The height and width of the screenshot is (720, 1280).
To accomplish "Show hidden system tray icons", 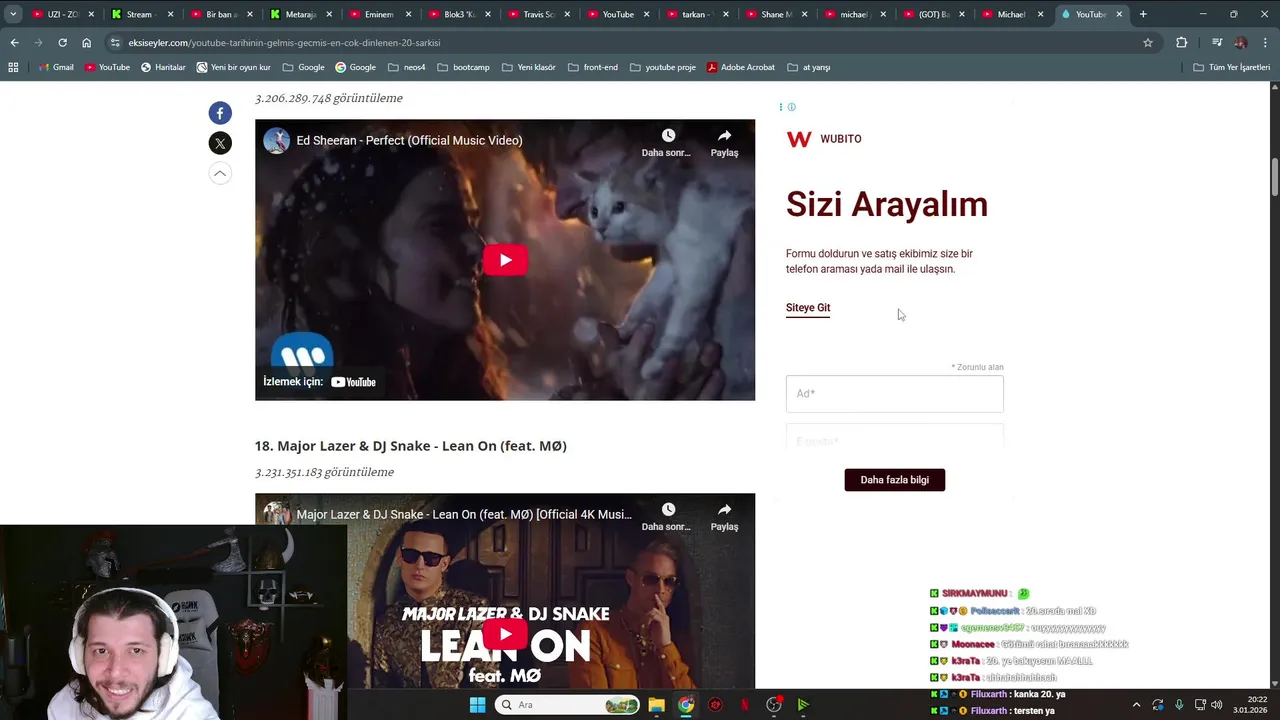I will [1136, 705].
